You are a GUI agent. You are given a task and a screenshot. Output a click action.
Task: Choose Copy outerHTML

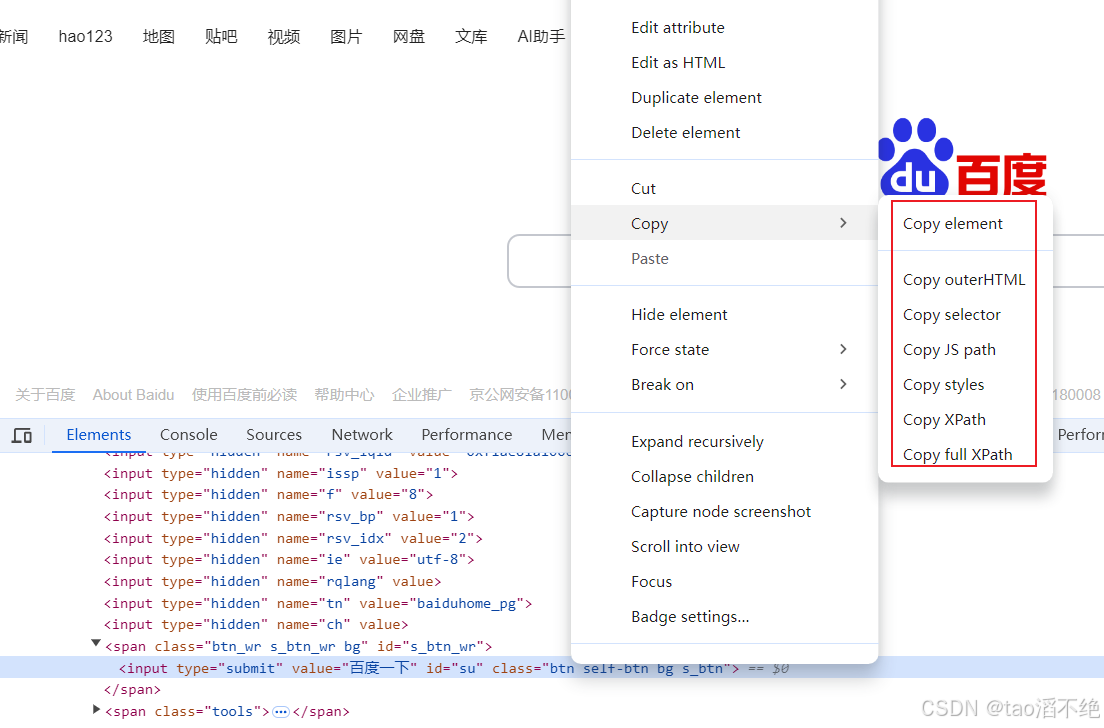point(964,280)
